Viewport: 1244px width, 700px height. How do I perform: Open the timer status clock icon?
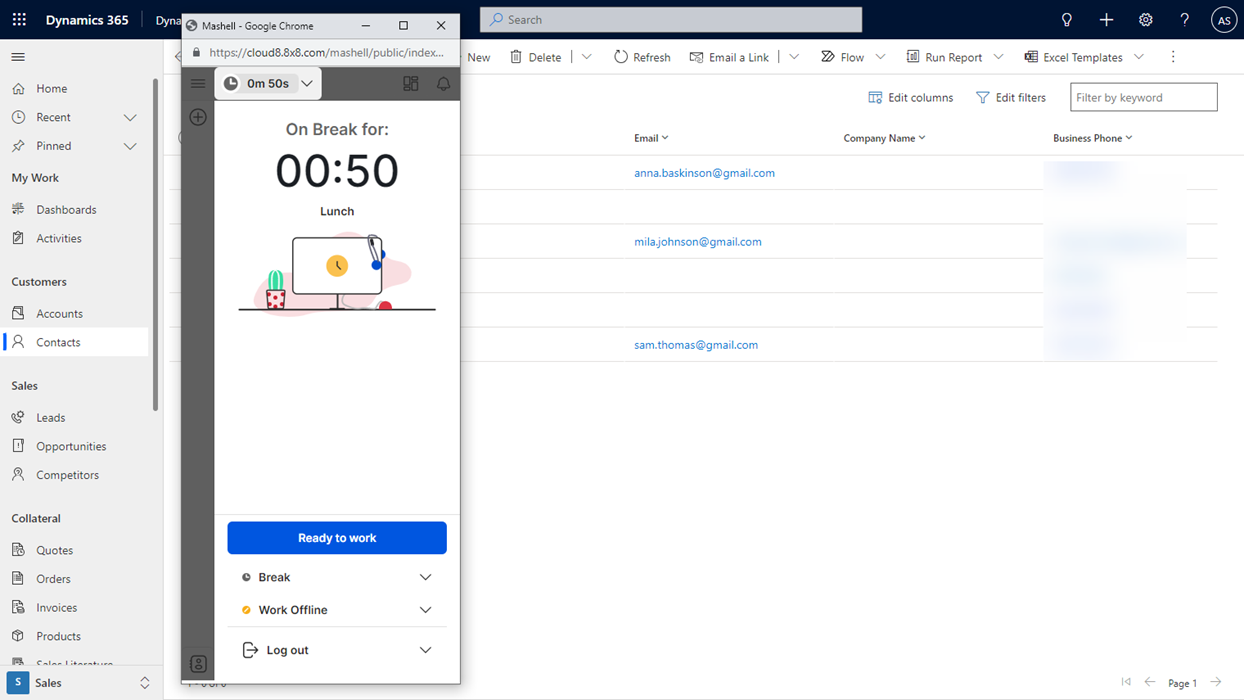coord(230,83)
